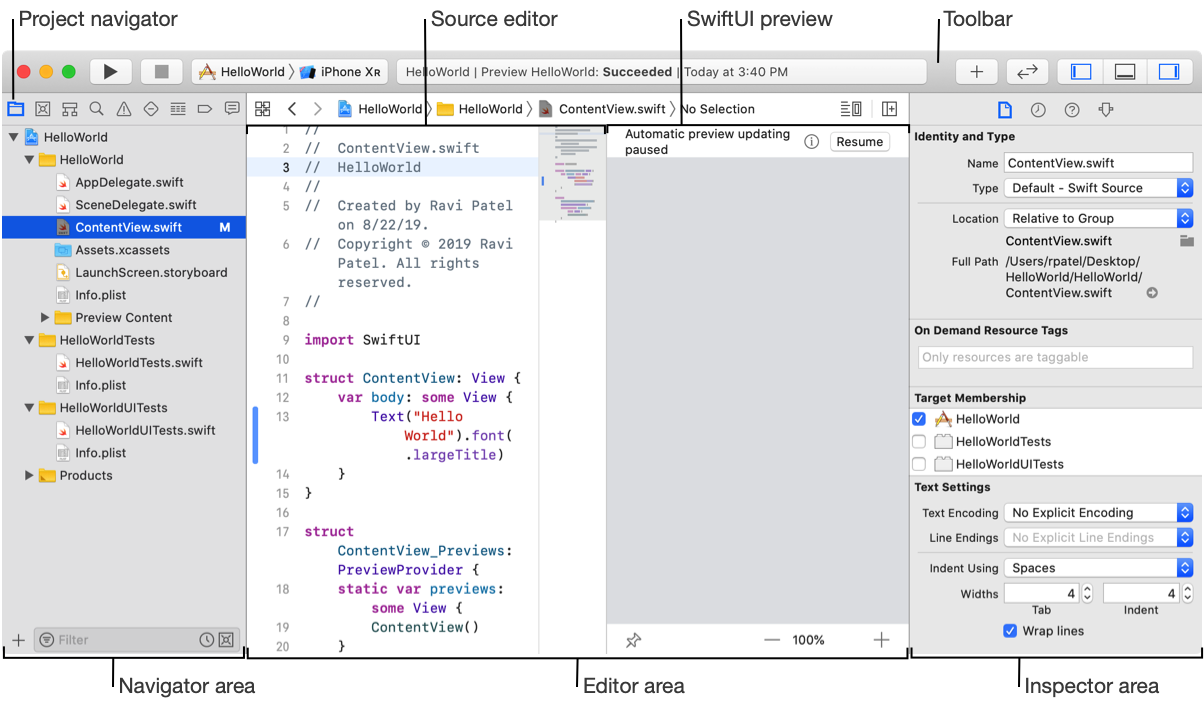The image size is (1204, 704).
Task: Uncheck HelloWorld target membership
Action: tap(919, 419)
